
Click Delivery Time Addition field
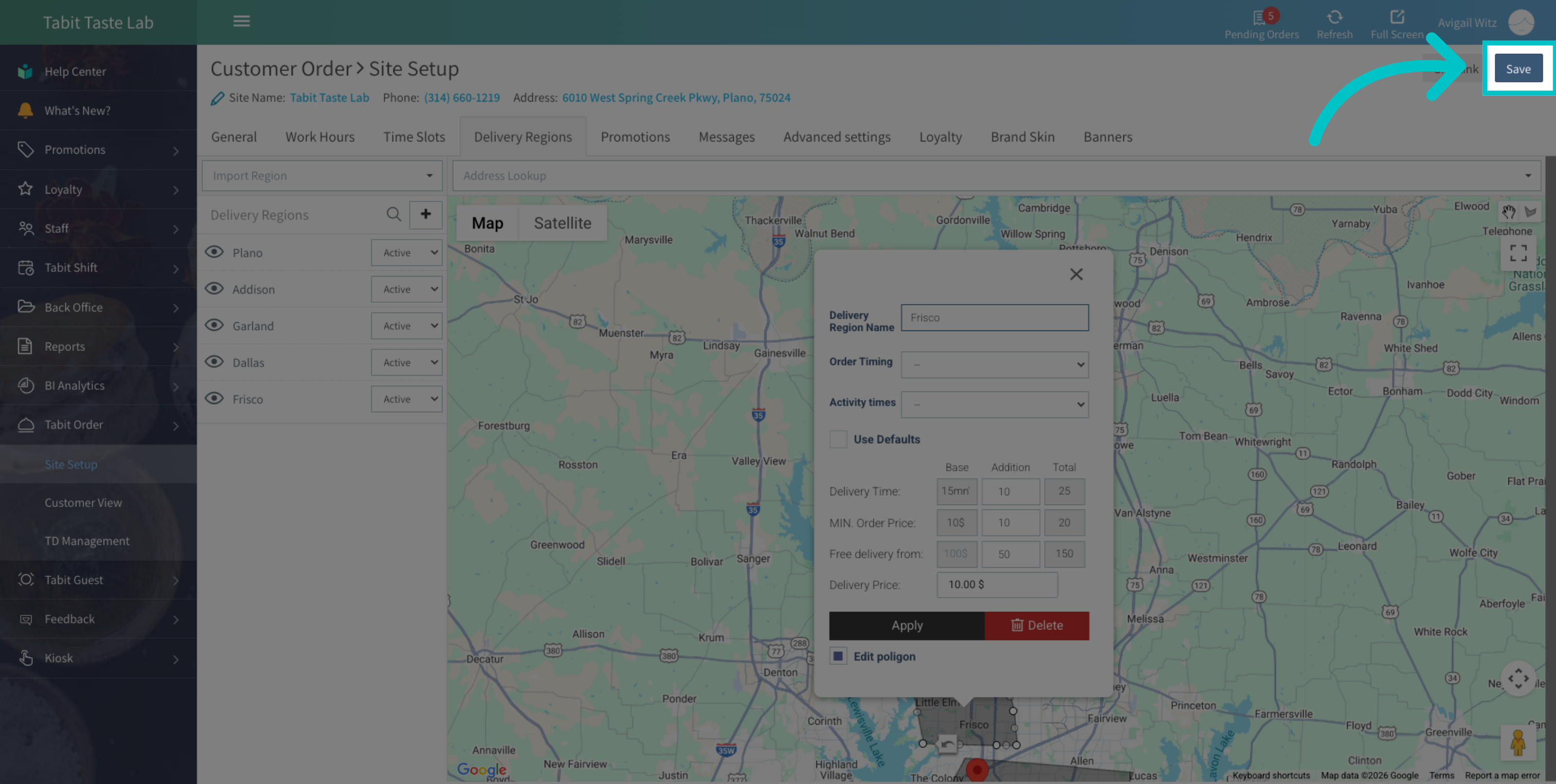[1010, 492]
